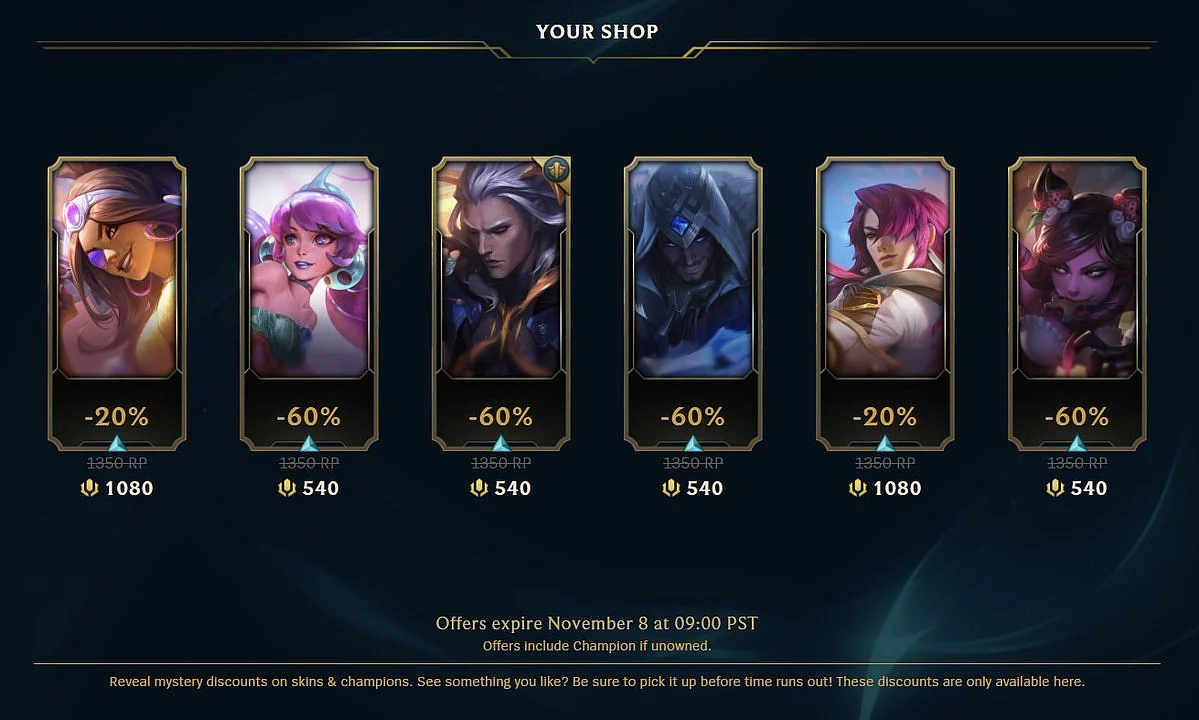Click the blue gem marker on the last card

pyautogui.click(x=1077, y=443)
